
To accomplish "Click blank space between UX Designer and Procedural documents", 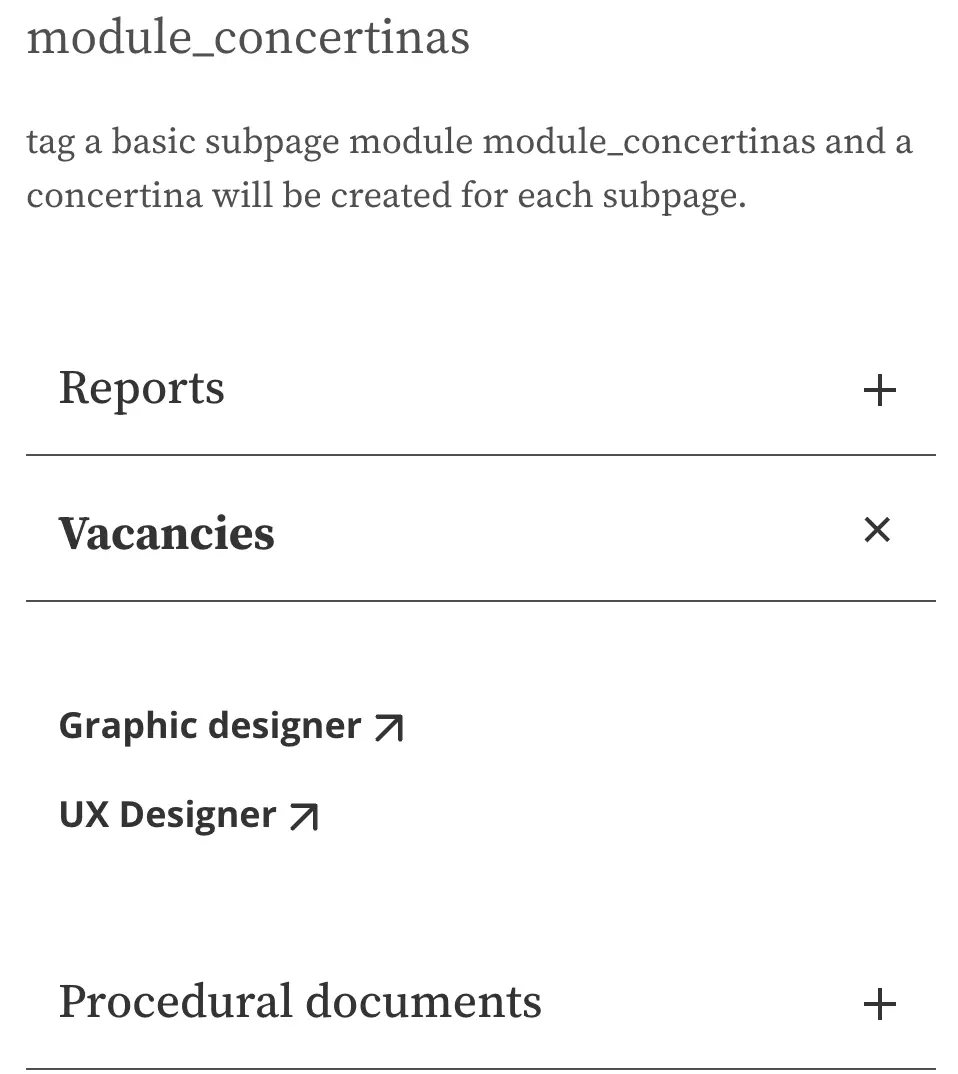I will point(480,900).
